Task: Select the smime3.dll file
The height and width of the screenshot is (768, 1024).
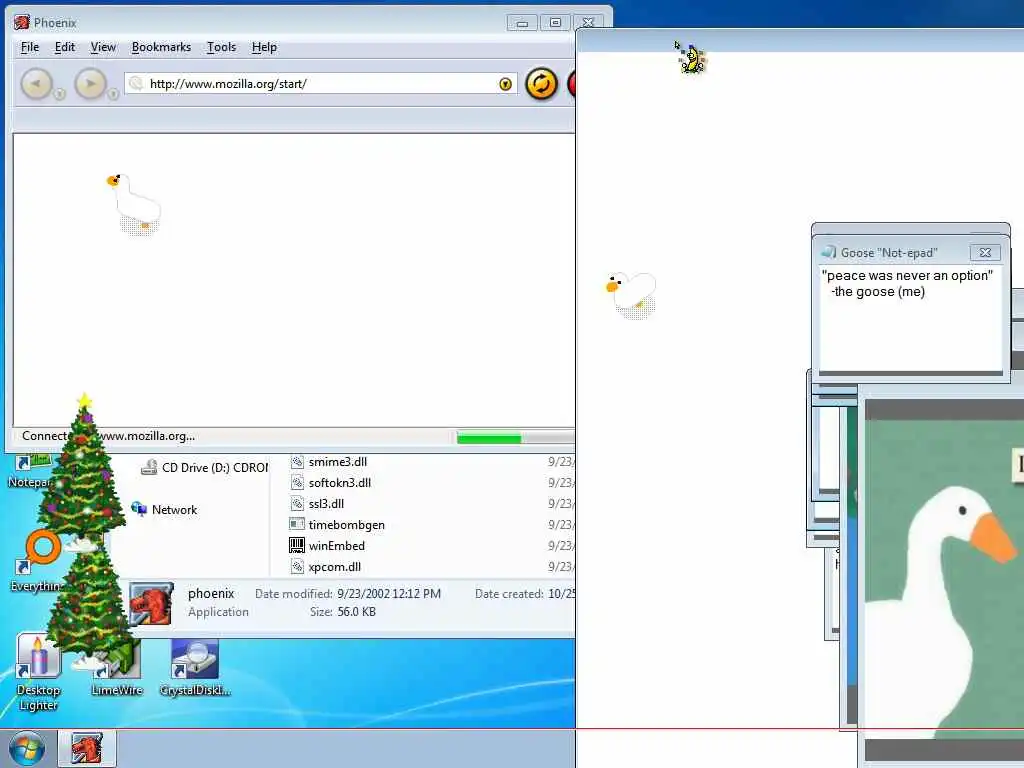Action: 338,462
